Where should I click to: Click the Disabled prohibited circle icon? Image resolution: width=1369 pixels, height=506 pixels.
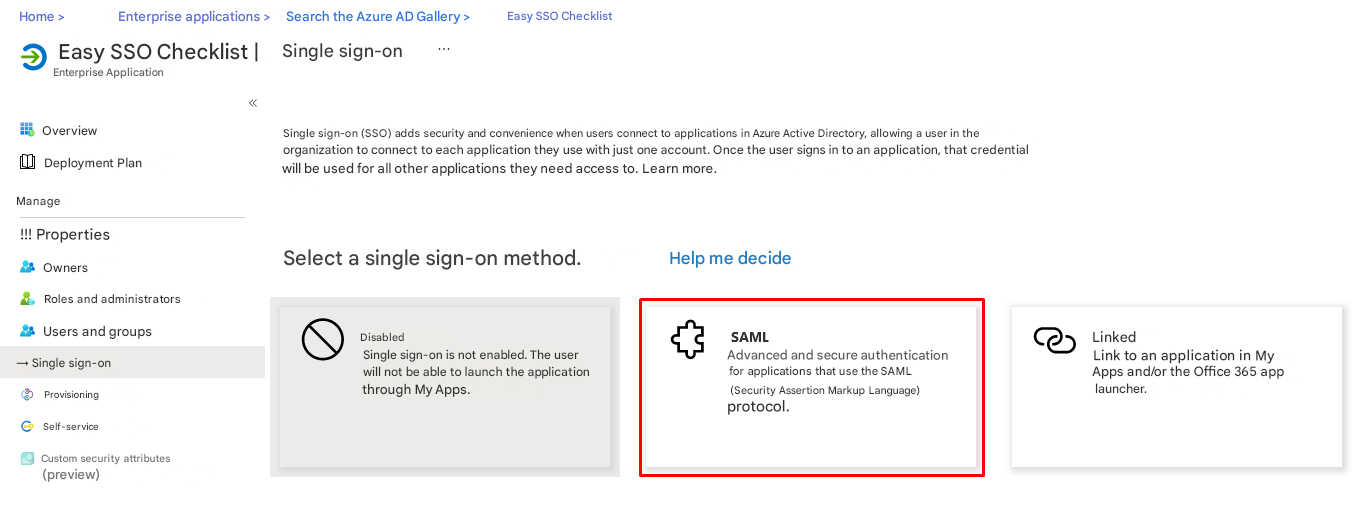coord(322,340)
